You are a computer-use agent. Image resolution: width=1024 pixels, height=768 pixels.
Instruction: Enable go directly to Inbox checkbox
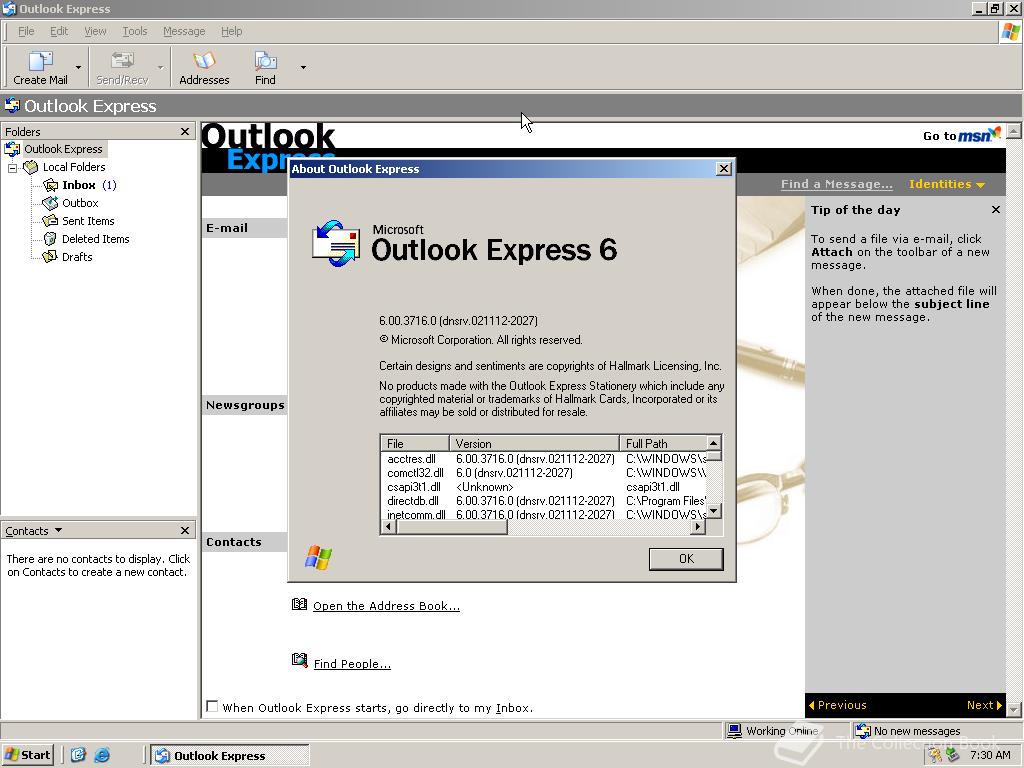coord(212,706)
